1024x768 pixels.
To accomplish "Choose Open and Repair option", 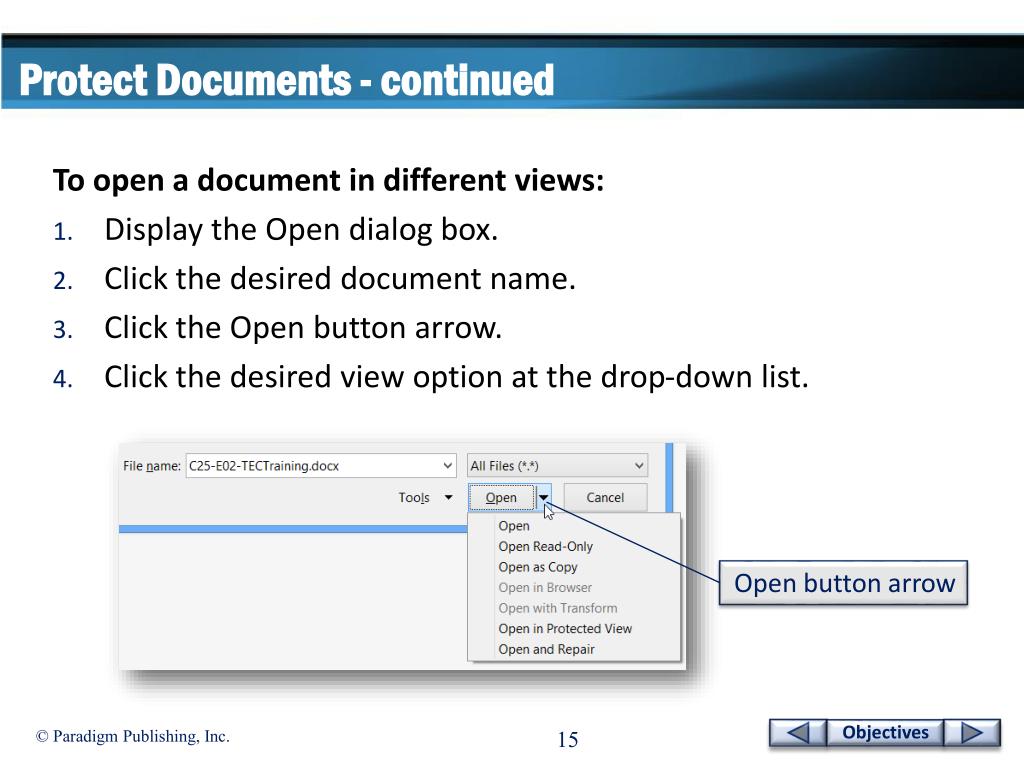I will pos(547,649).
